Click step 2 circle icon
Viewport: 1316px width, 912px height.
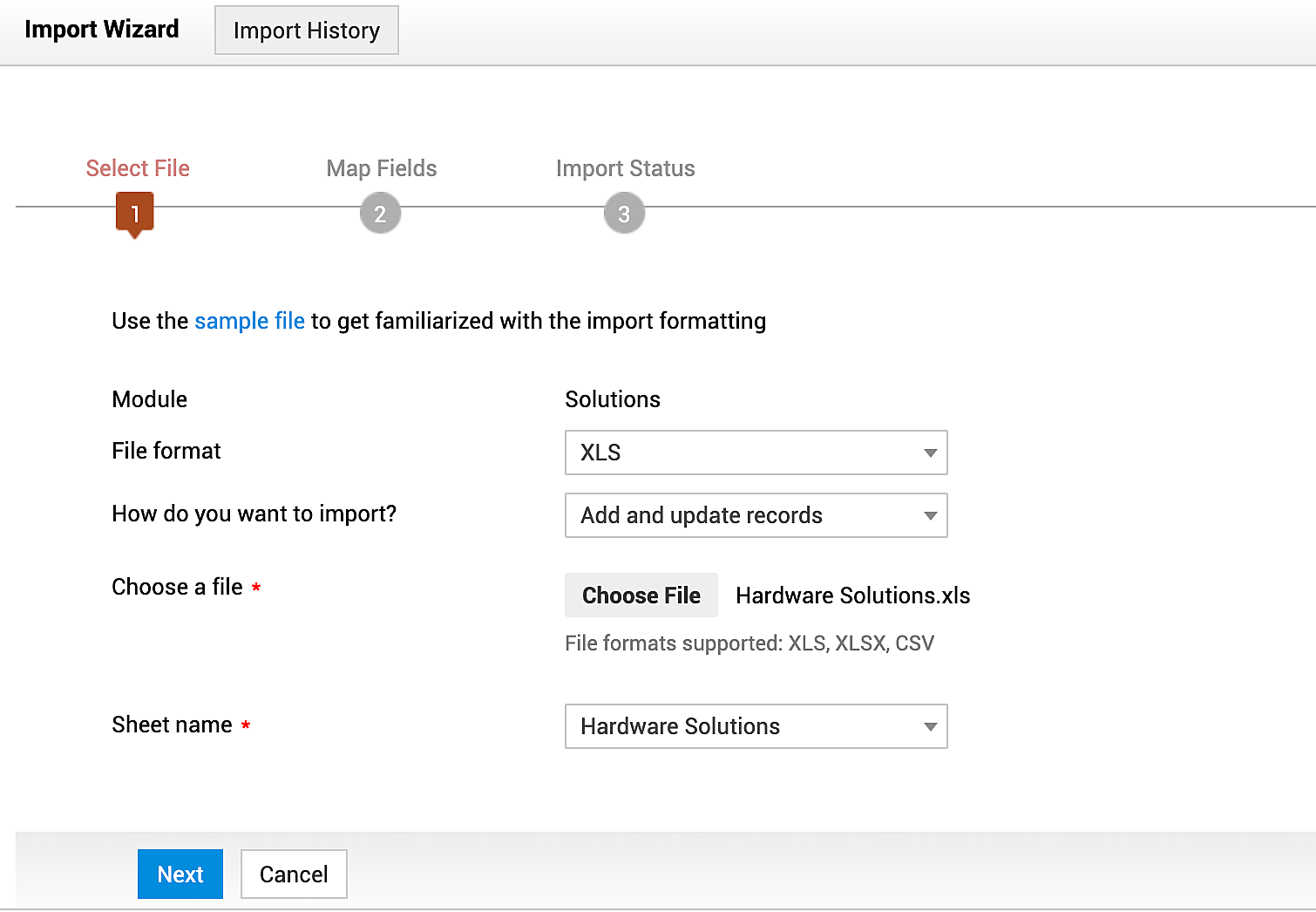[380, 214]
